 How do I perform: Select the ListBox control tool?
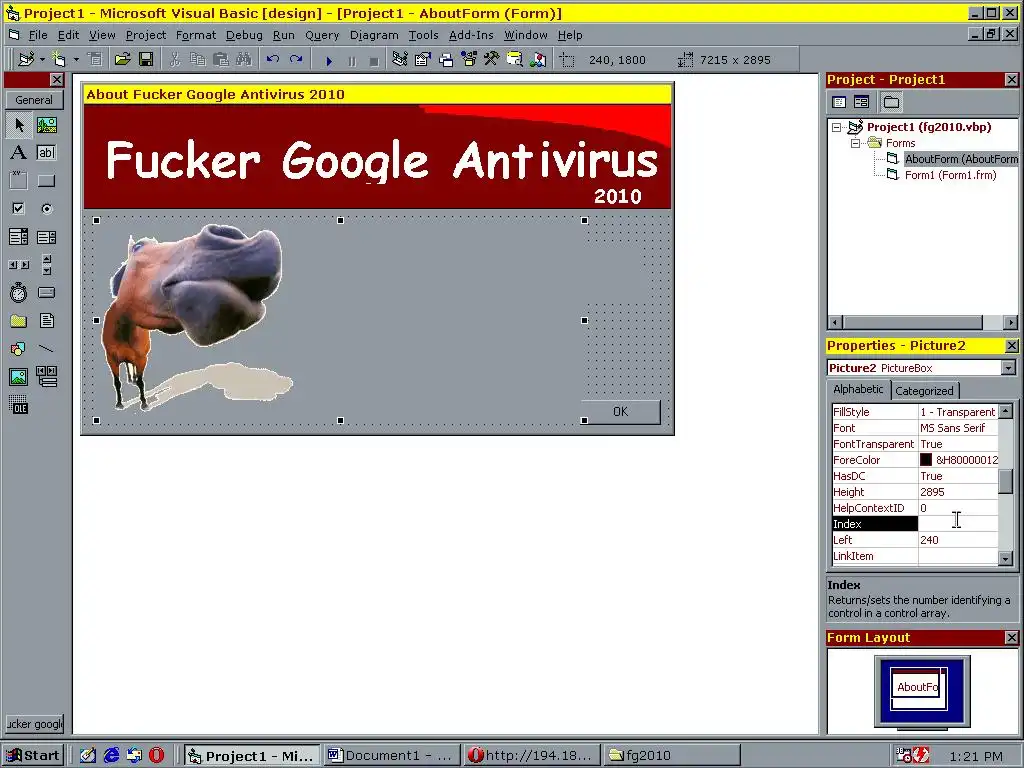click(x=46, y=236)
